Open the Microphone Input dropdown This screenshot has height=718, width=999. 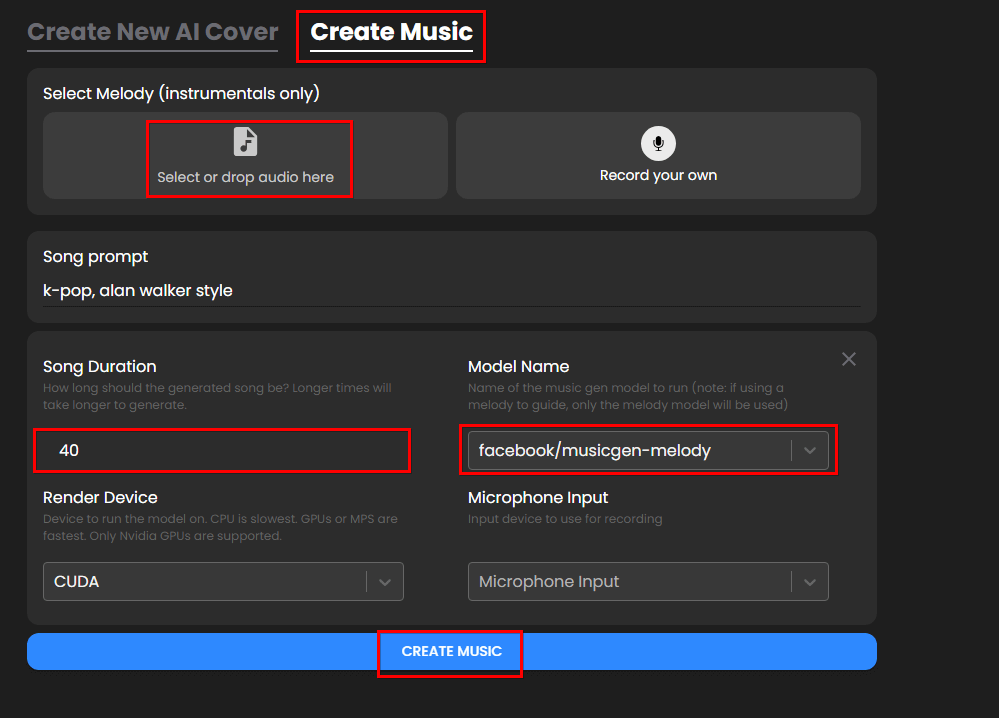coord(632,582)
